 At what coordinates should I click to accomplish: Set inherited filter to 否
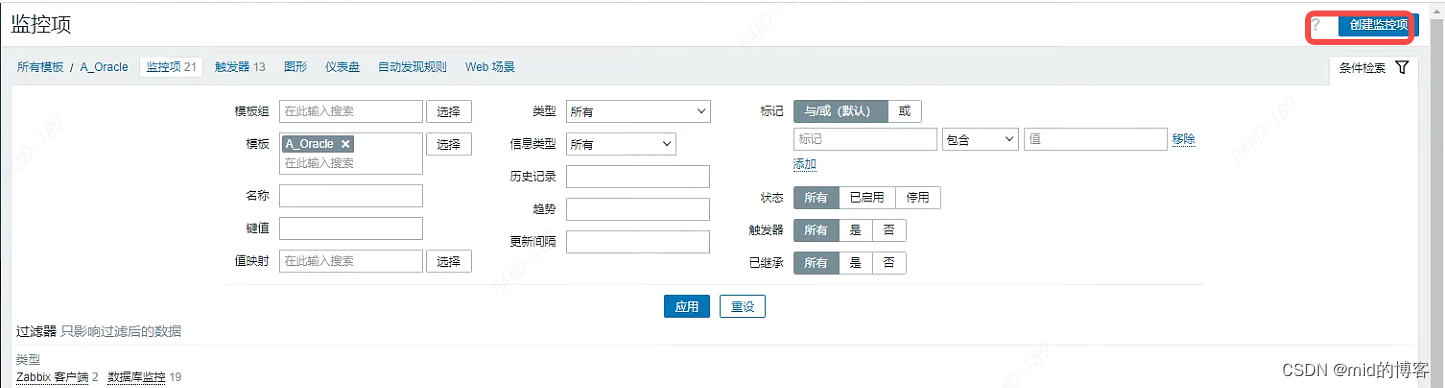pyautogui.click(x=889, y=263)
